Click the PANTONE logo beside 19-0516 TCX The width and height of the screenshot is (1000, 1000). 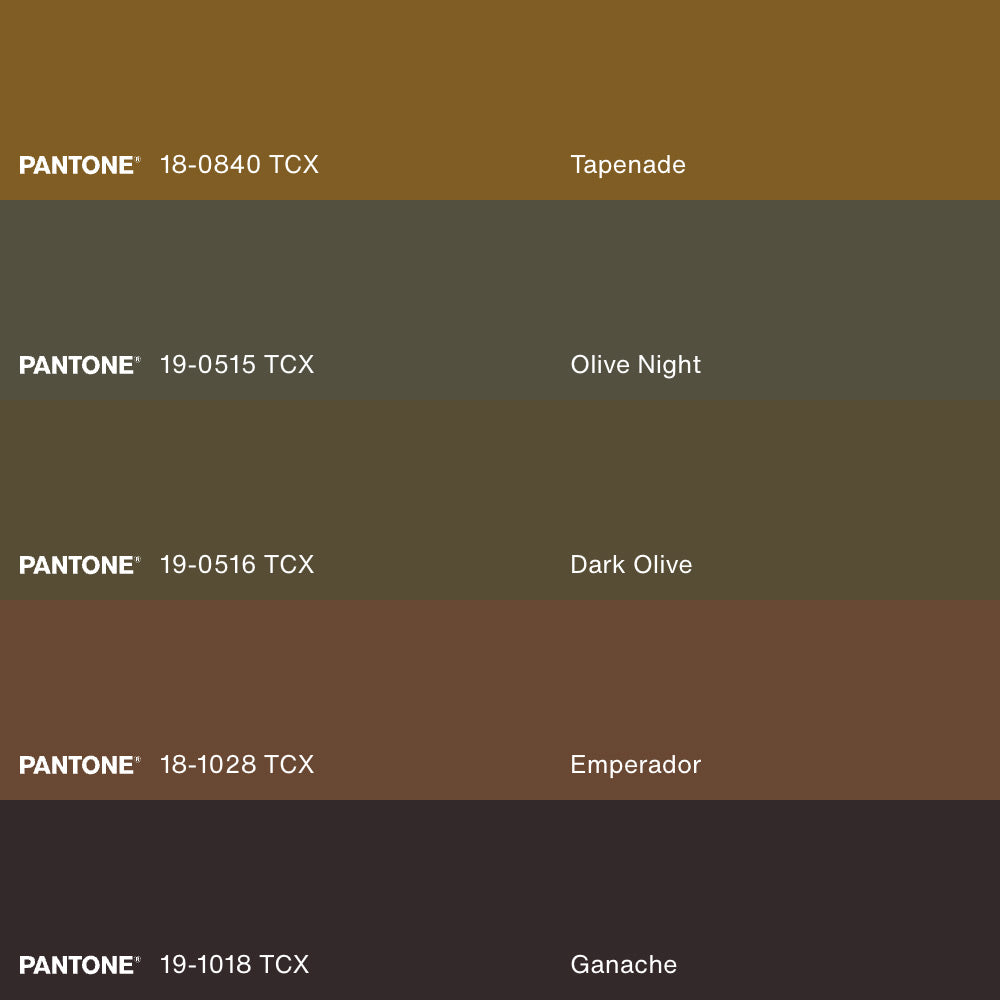pos(80,565)
